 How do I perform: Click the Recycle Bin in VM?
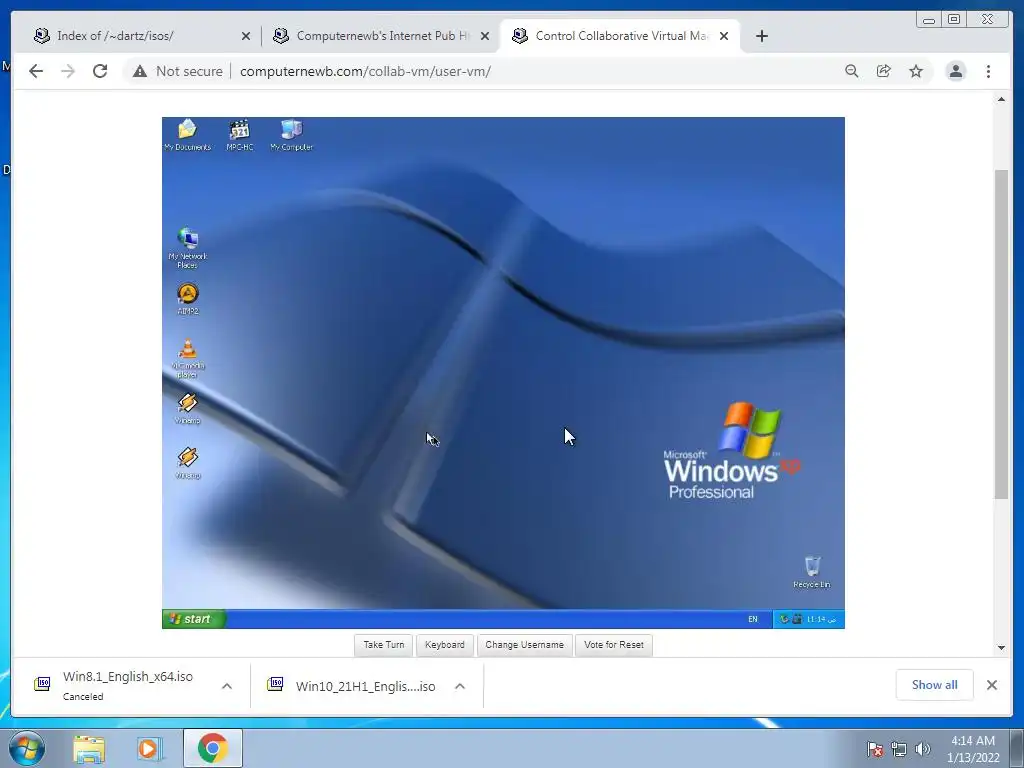[812, 572]
